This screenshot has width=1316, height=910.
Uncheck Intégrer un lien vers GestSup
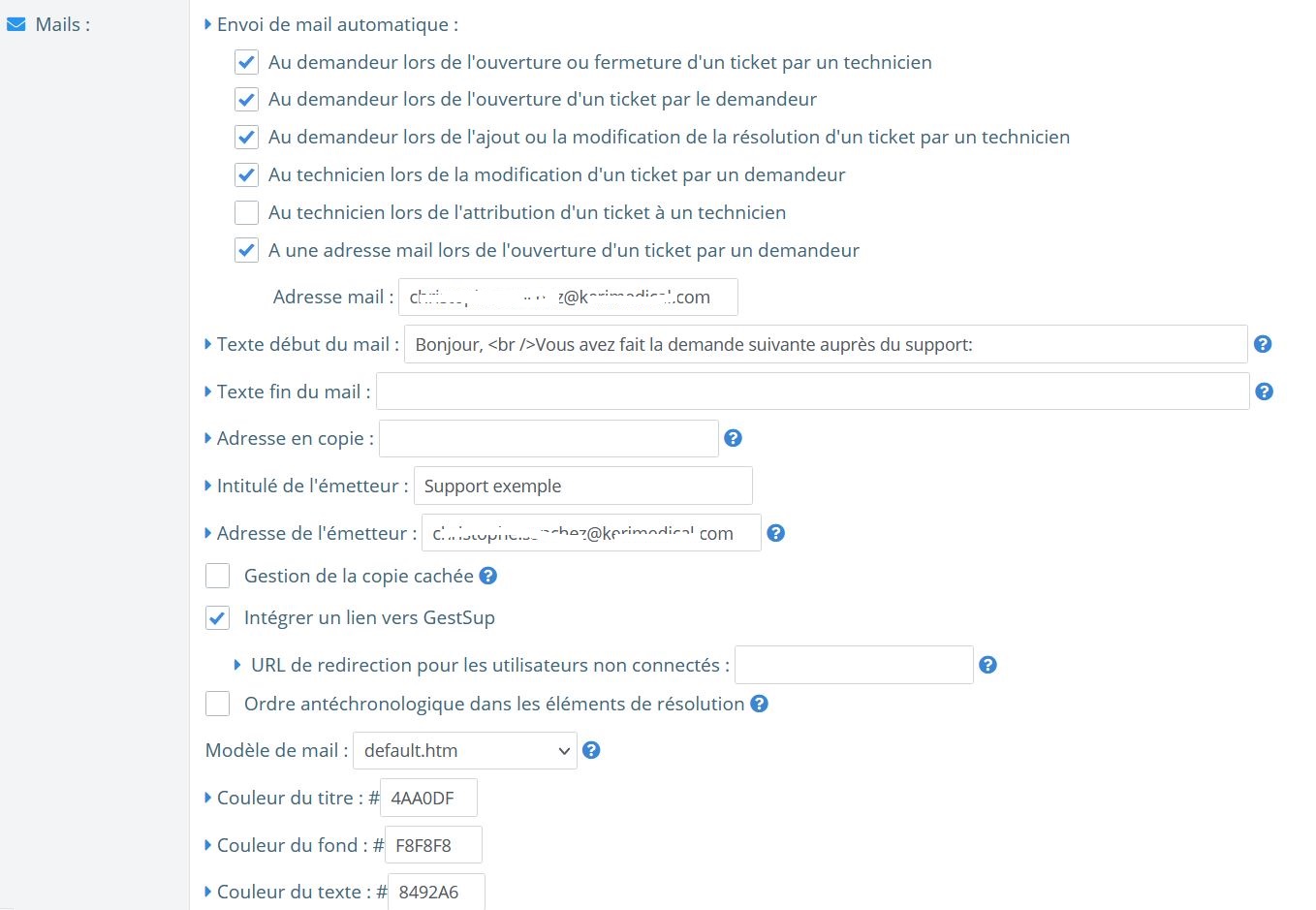coord(217,617)
